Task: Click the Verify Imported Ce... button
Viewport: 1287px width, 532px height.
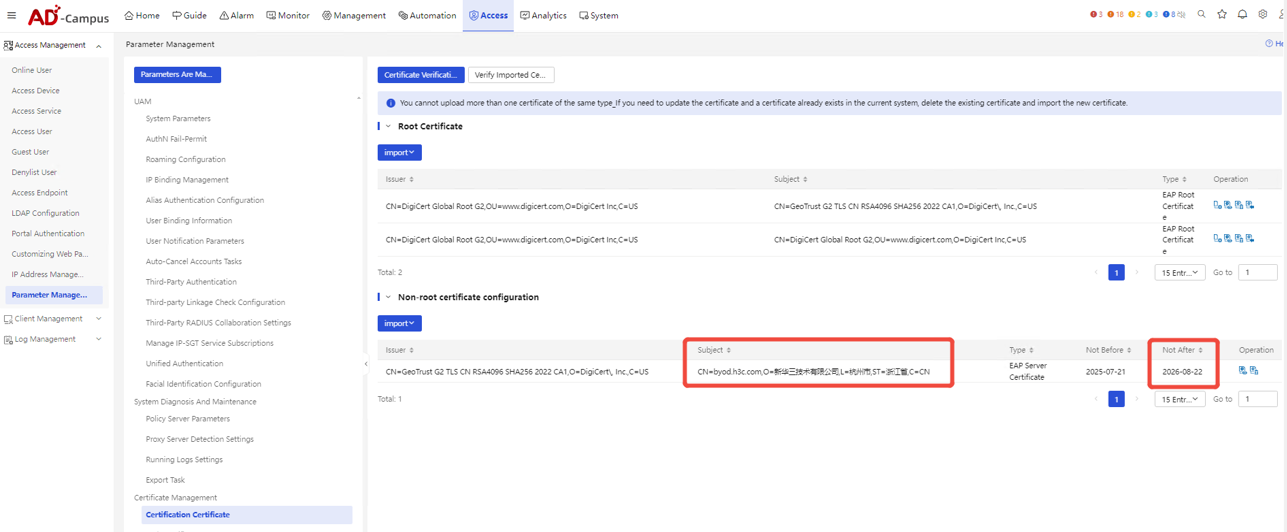Action: (511, 75)
